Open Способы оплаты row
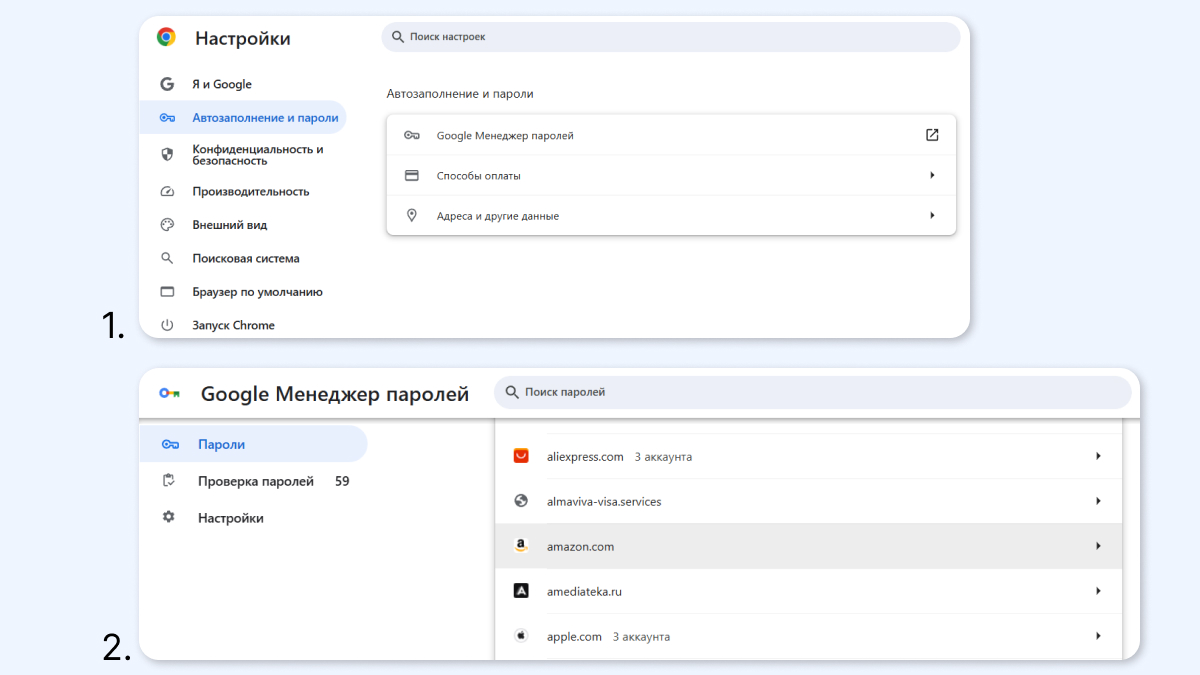1200x675 pixels. (x=671, y=175)
